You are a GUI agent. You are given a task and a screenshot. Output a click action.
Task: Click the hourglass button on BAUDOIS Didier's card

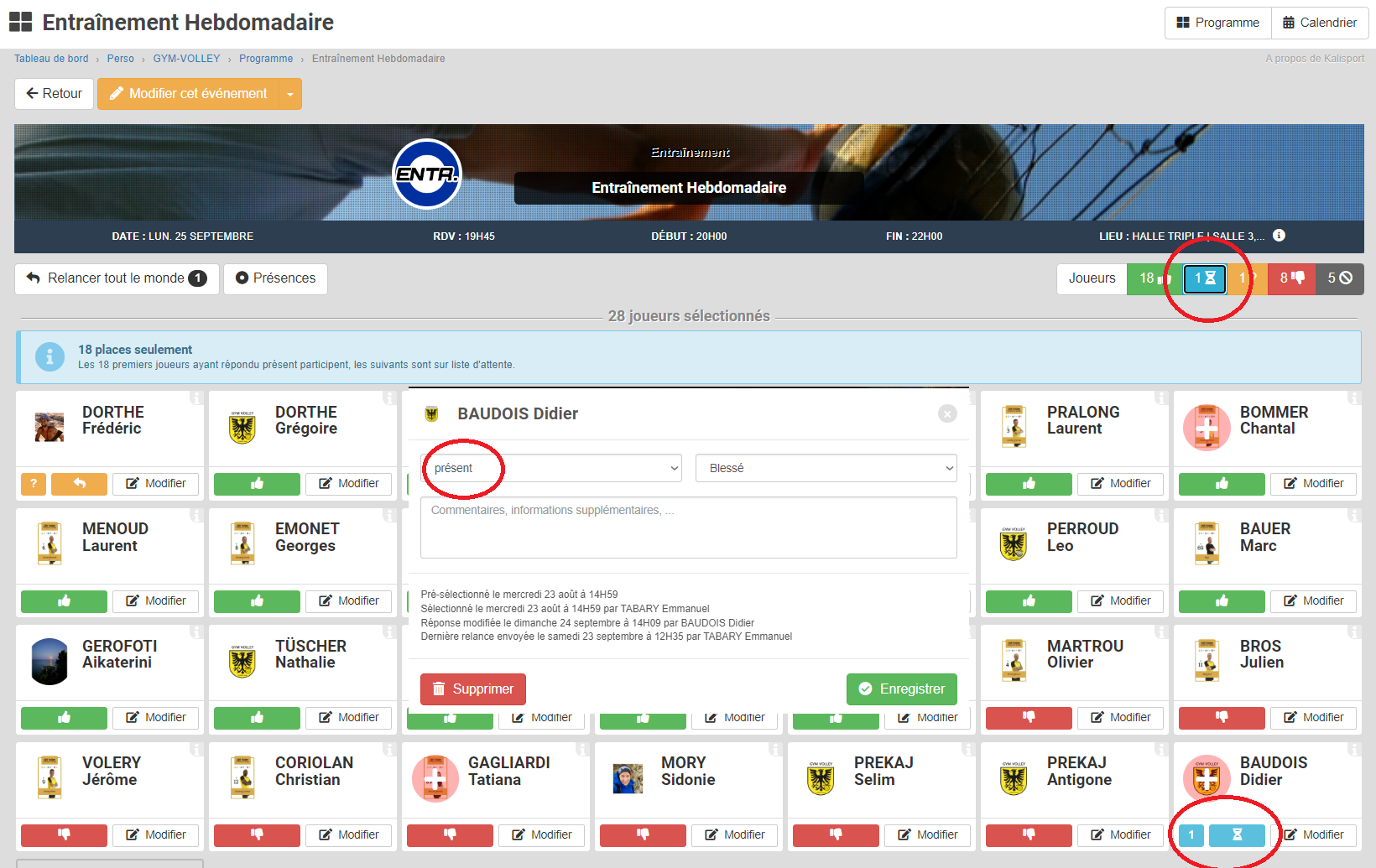click(1237, 834)
